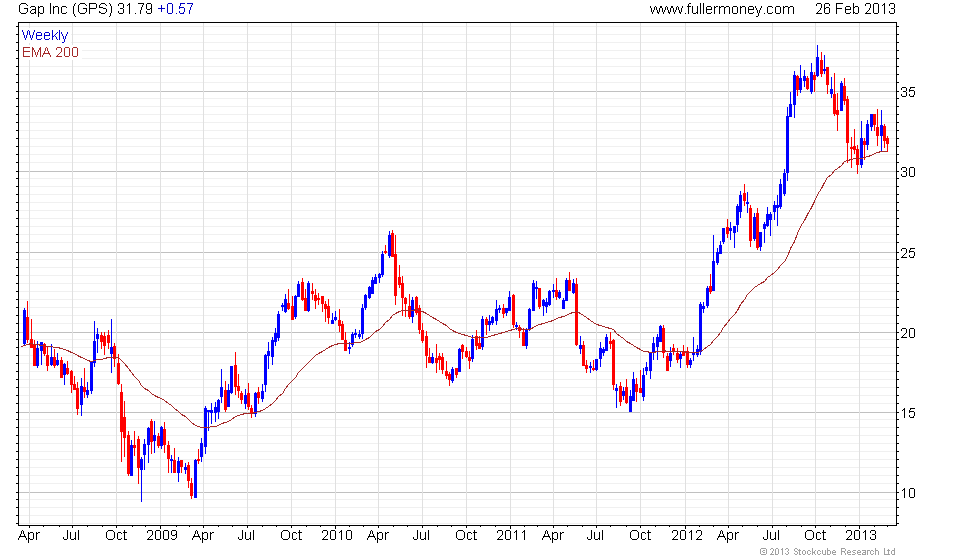Click the y-axis label 30
Viewport: 980px width, 560px height.
(908, 172)
